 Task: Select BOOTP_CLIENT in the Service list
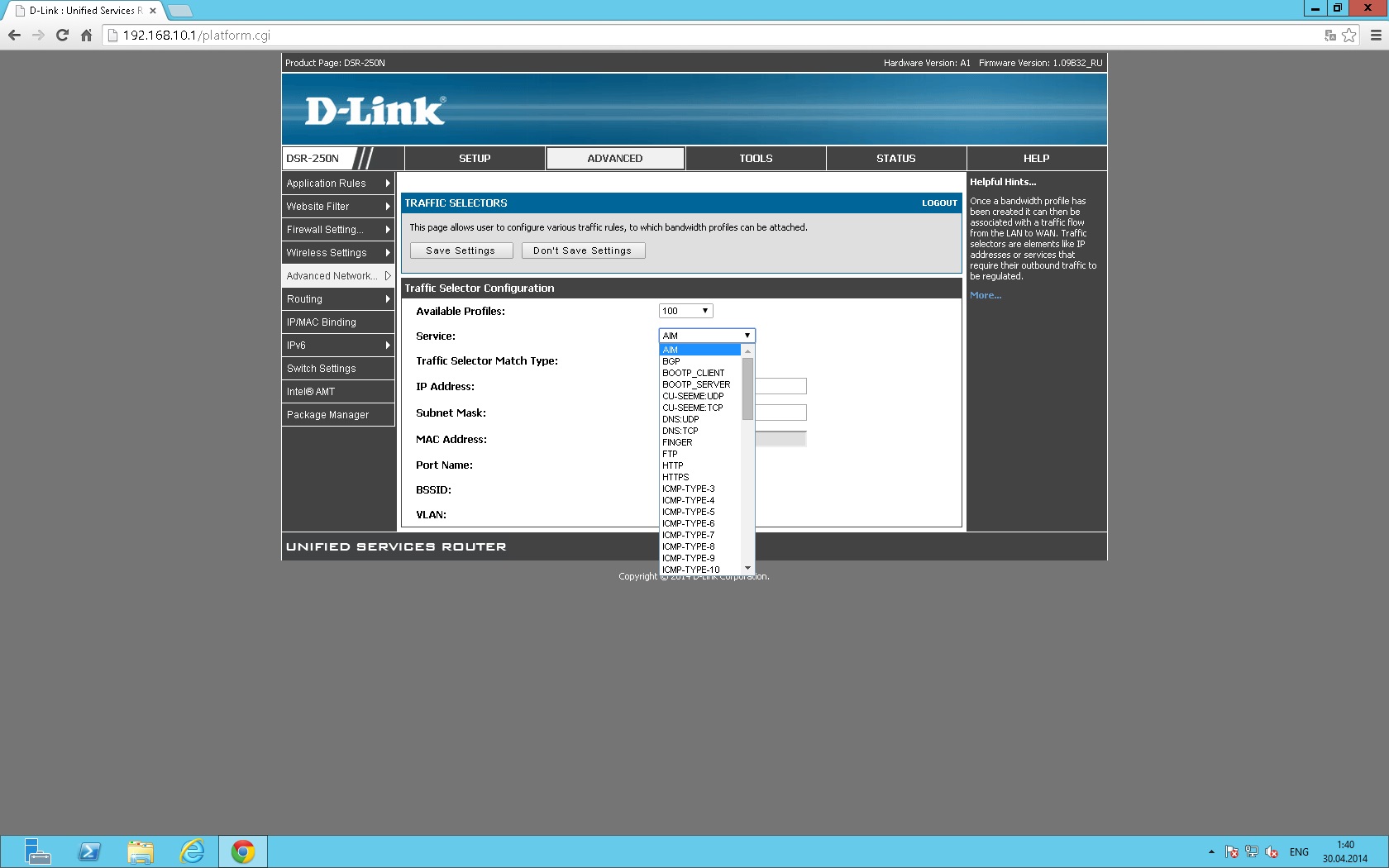[x=700, y=373]
